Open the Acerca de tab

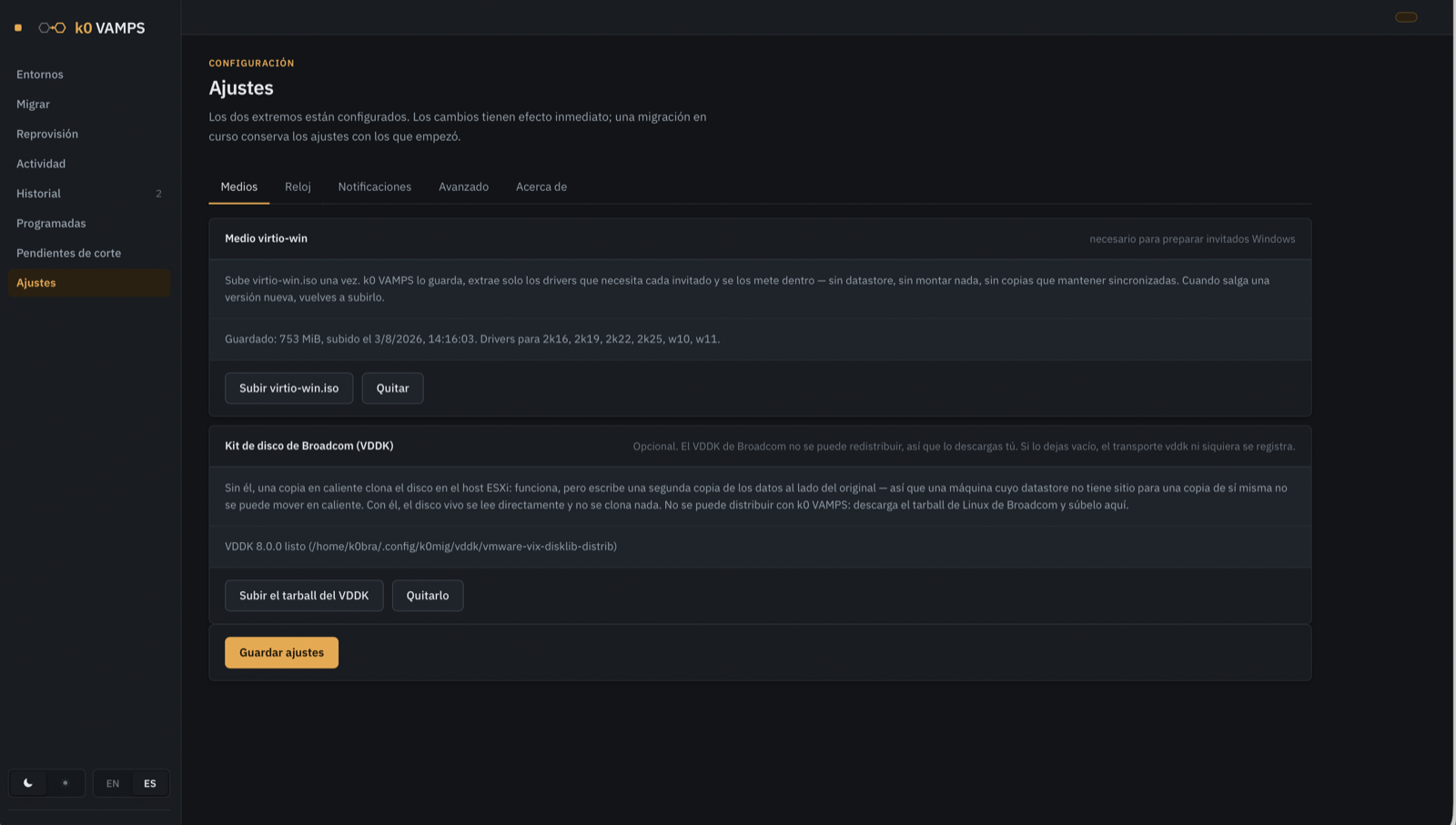(541, 186)
